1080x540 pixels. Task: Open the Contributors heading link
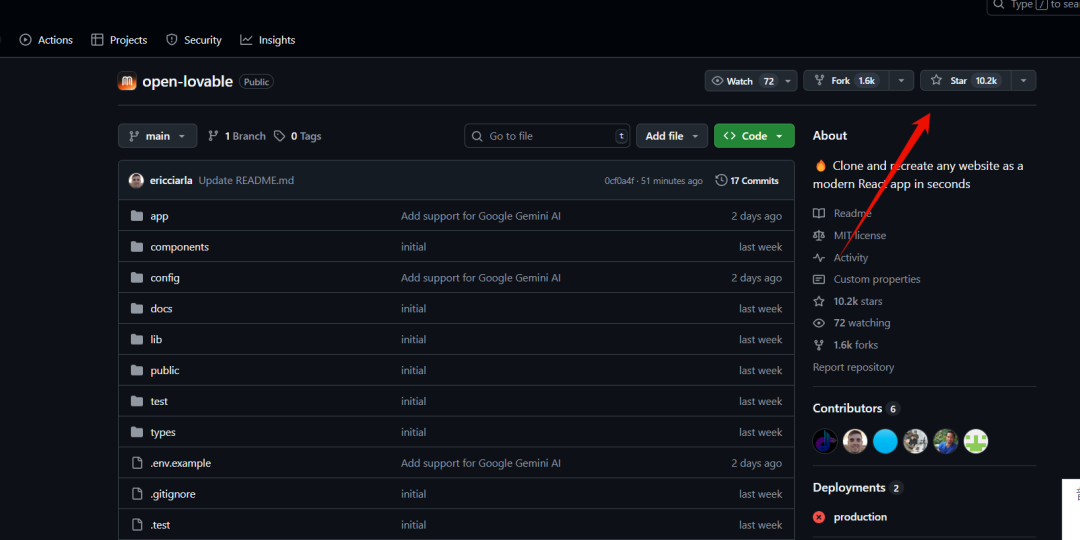(x=856, y=408)
